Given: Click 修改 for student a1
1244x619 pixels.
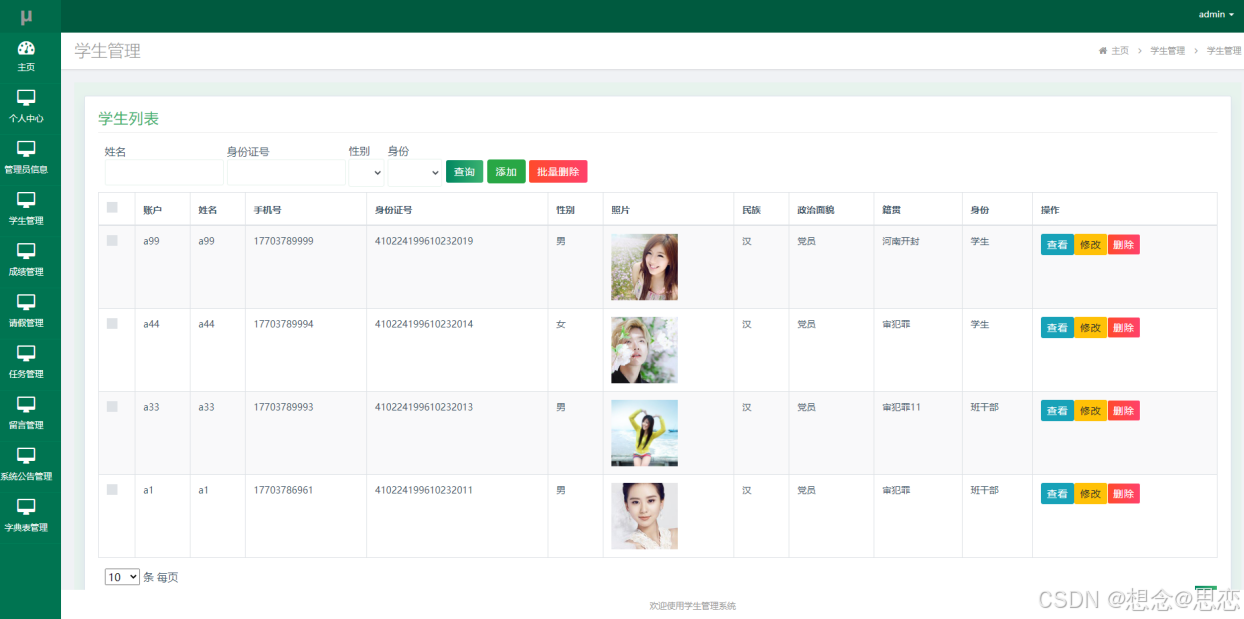Looking at the screenshot, I should tap(1090, 494).
